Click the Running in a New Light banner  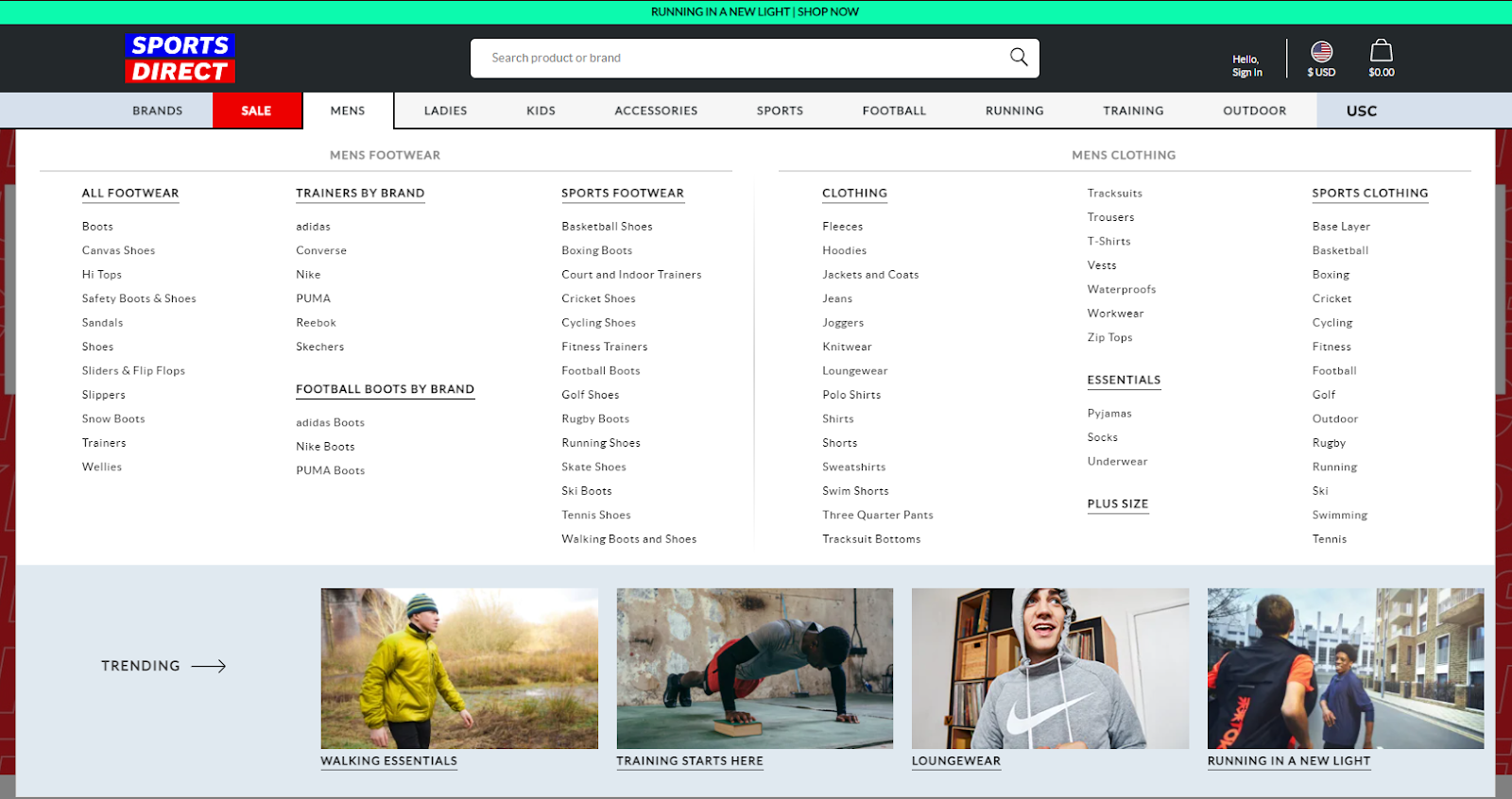755,11
